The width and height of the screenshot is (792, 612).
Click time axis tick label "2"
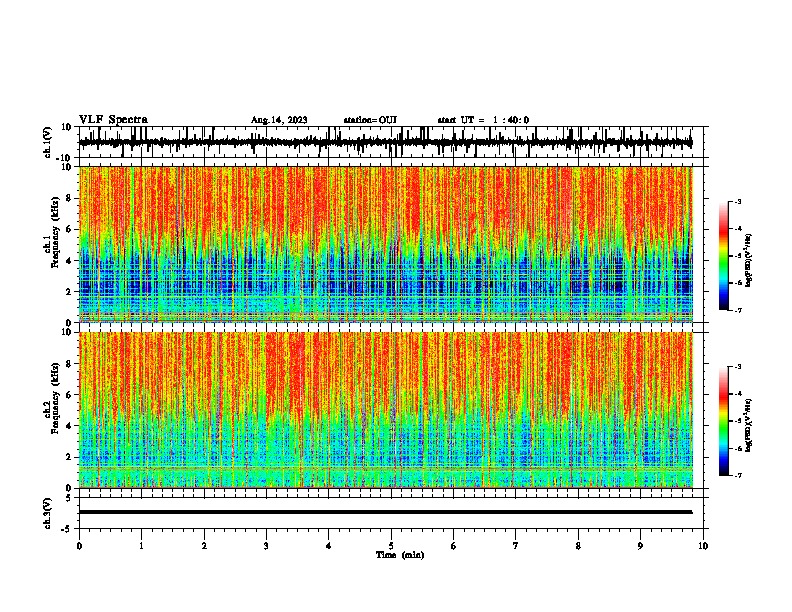pos(204,546)
